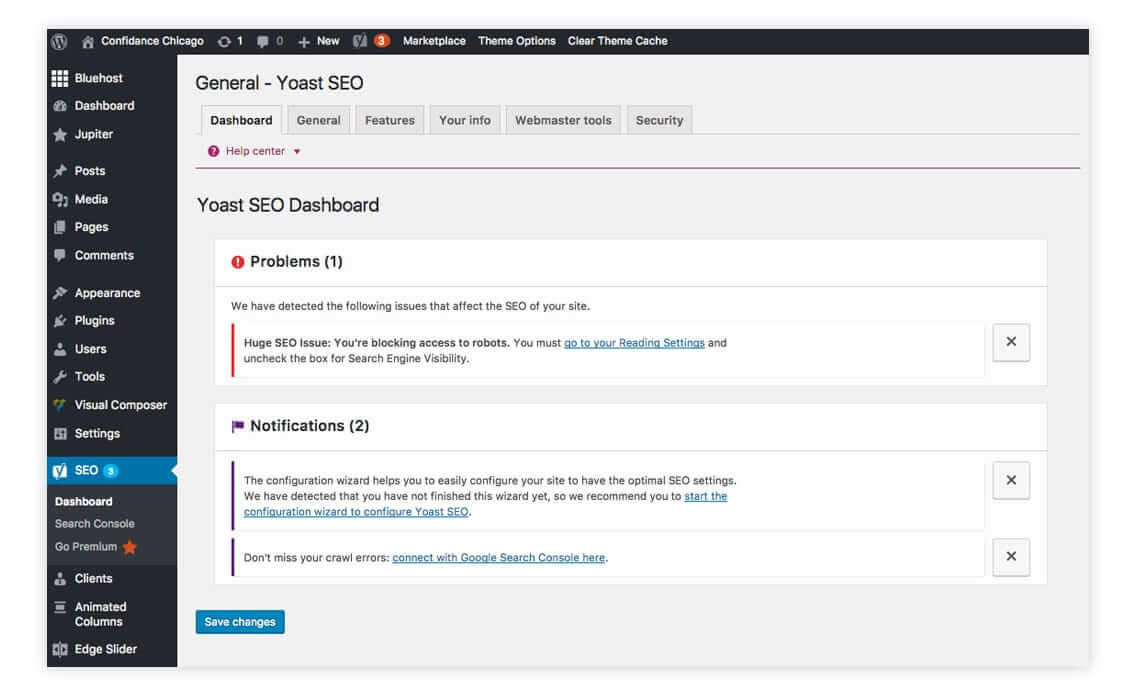Click Clear Theme Cache
The image size is (1135, 695).
pos(617,41)
